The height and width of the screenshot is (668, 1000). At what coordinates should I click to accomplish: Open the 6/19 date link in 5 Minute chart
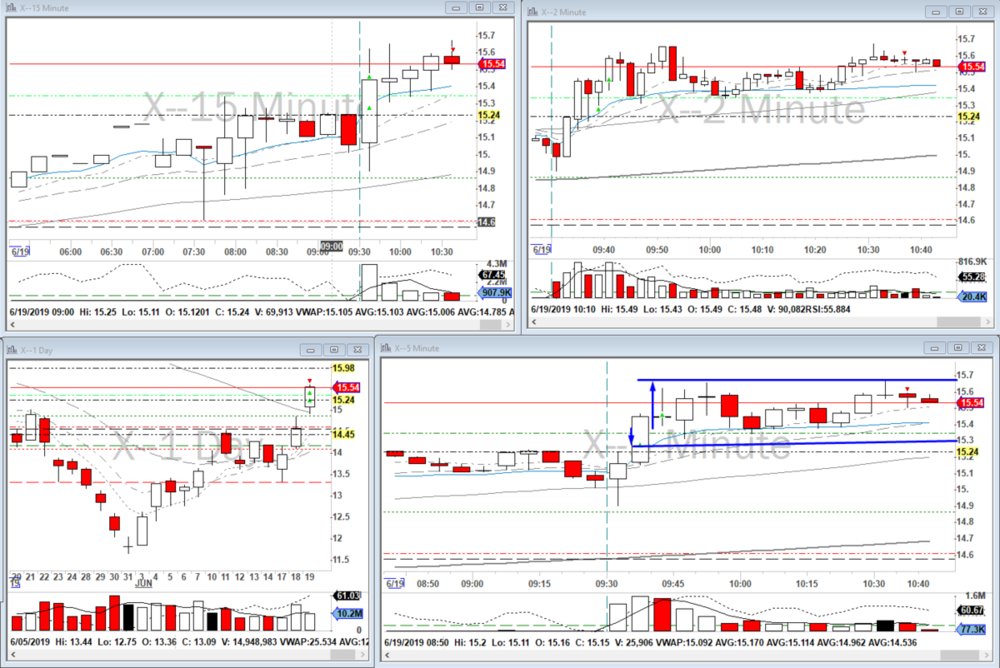point(395,585)
